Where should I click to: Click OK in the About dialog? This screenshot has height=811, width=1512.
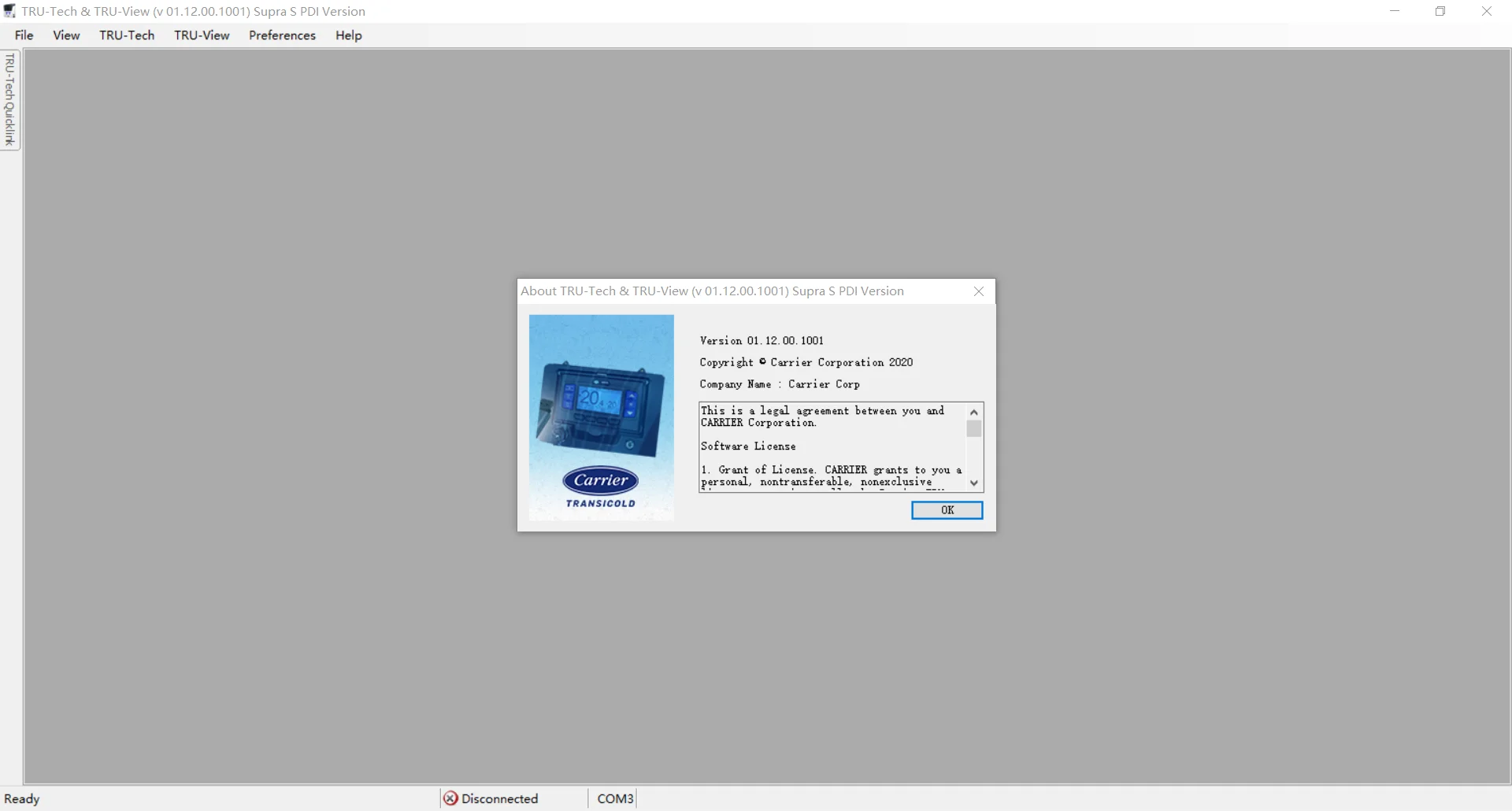pyautogui.click(x=947, y=510)
